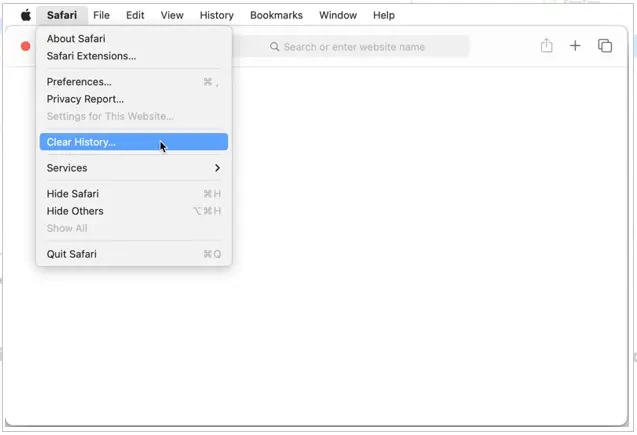Select Clear History… menu item
The width and height of the screenshot is (637, 435).
click(x=134, y=142)
